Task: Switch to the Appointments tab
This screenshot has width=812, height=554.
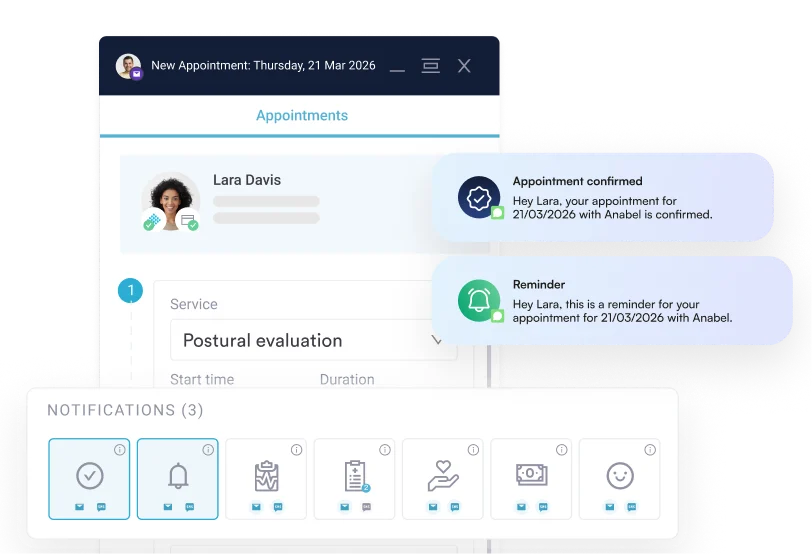Action: (x=301, y=116)
